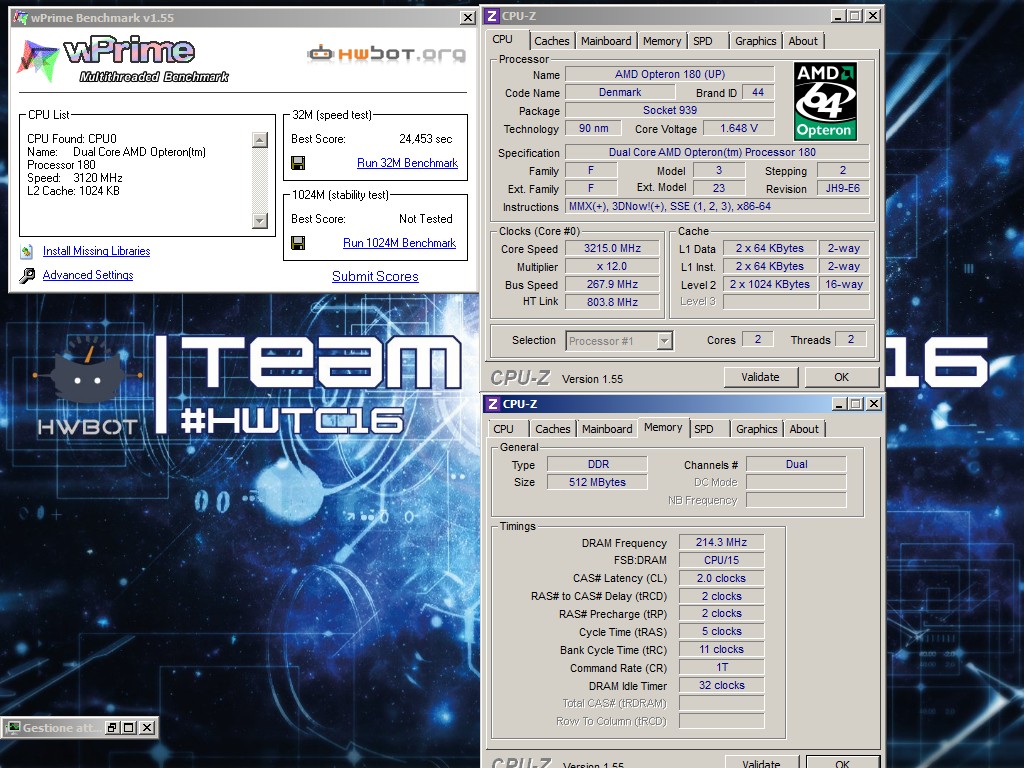Minimize the top CPU-Z window
Viewport: 1024px width, 768px height.
[839, 16]
